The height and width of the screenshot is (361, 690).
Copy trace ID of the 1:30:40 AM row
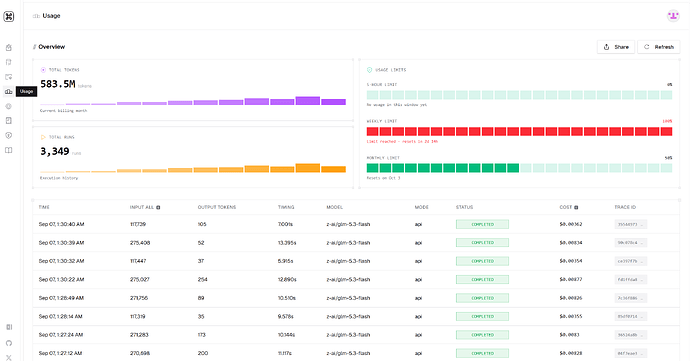631,225
